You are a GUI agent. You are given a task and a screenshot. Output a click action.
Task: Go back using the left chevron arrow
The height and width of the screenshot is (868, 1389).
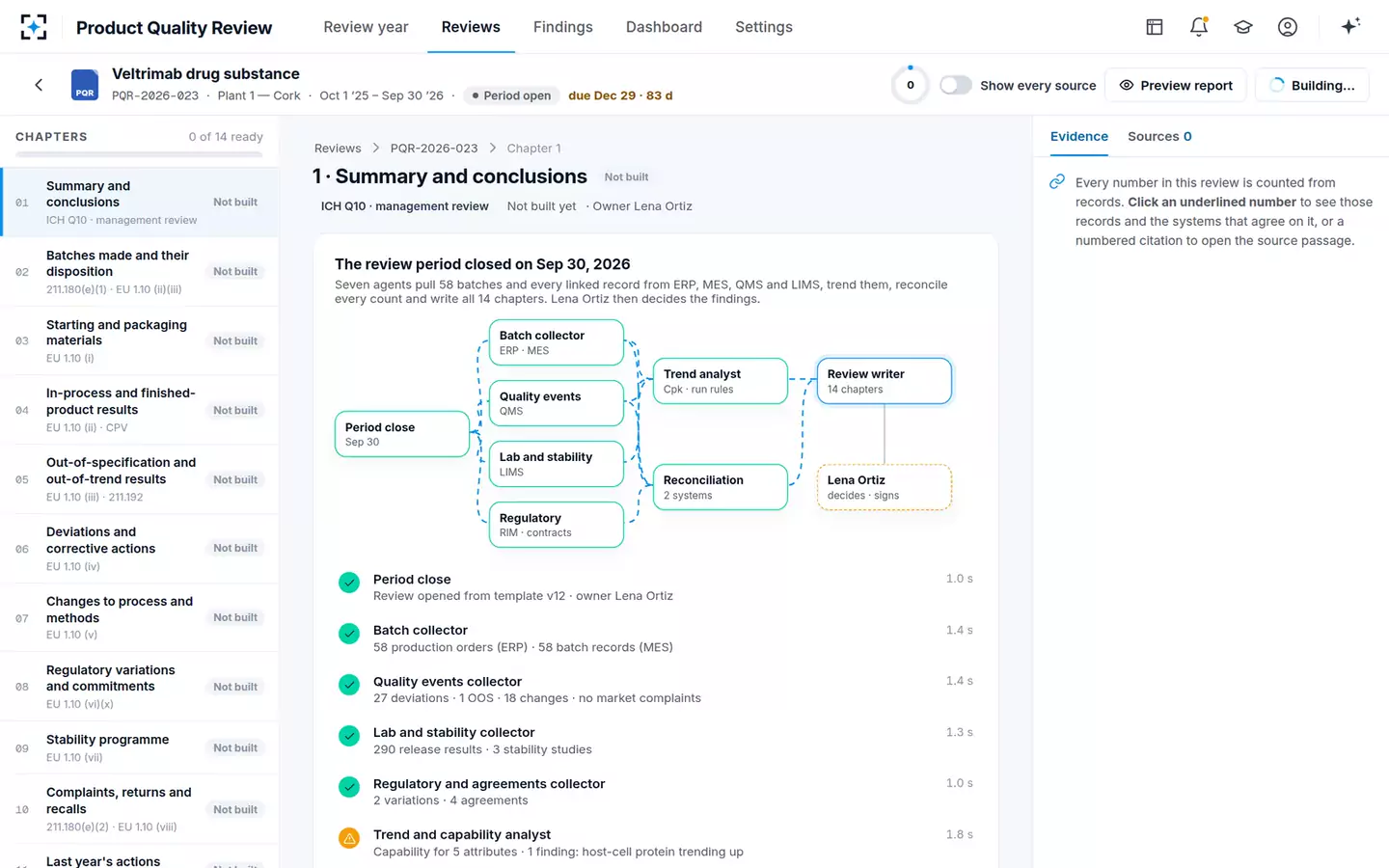click(39, 85)
